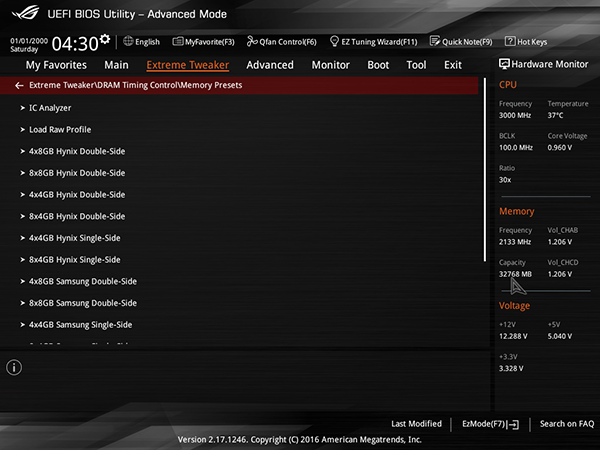Viewport: 600px width, 450px height.
Task: Click the Hardware Monitor heading
Action: (549, 64)
